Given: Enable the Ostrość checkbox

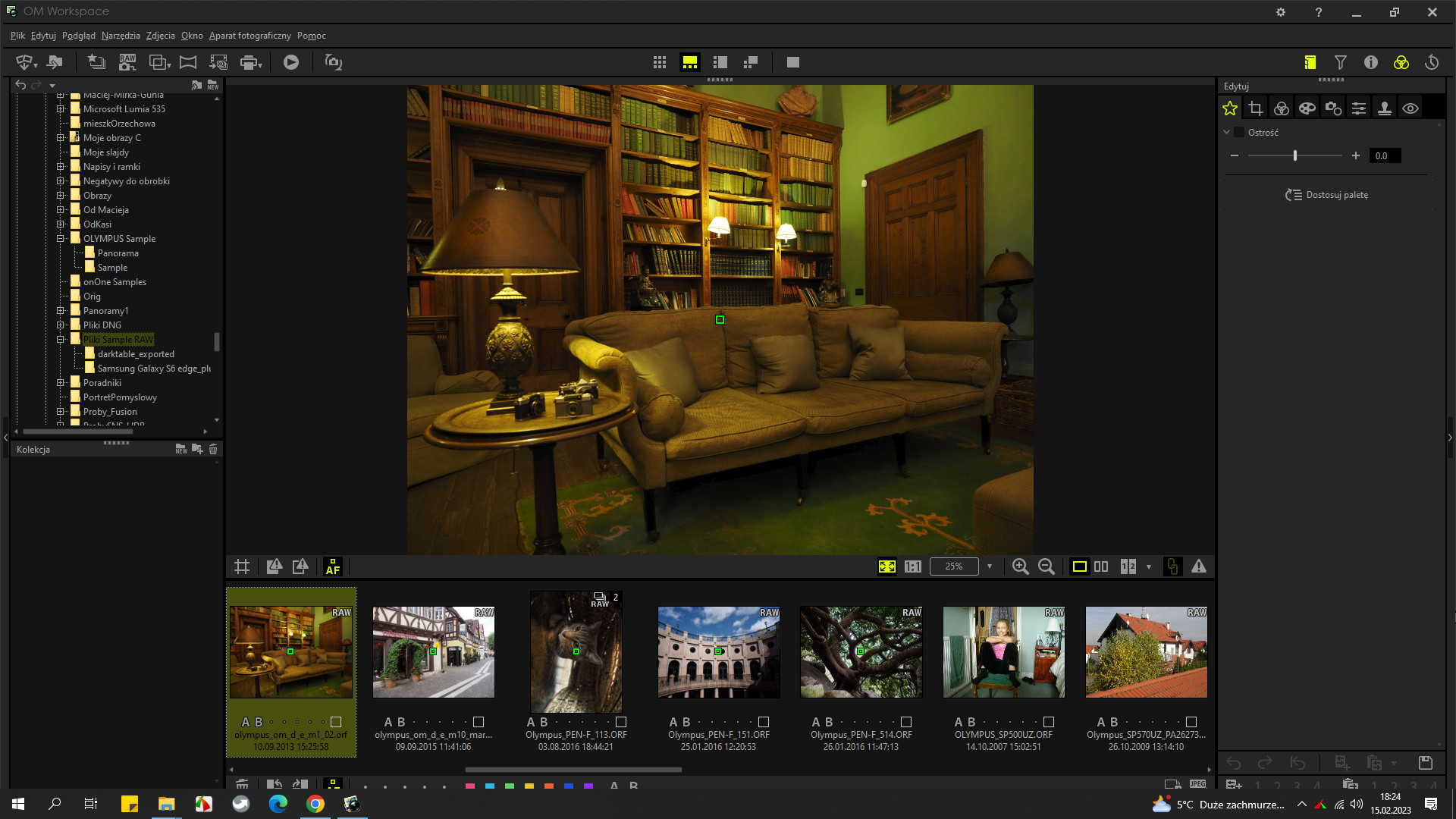Looking at the screenshot, I should click(x=1240, y=133).
